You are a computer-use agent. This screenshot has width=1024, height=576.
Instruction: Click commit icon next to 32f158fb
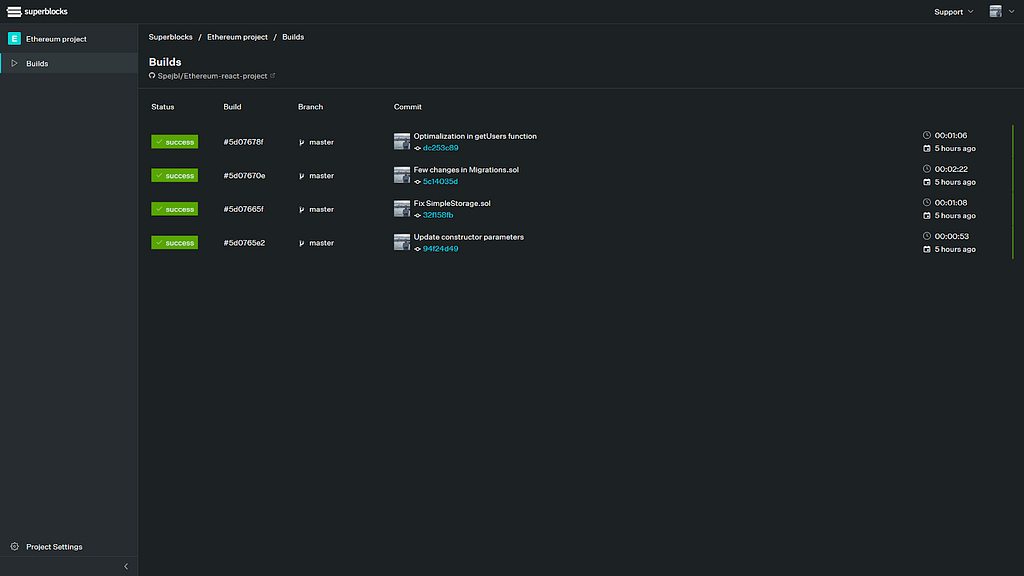(417, 216)
